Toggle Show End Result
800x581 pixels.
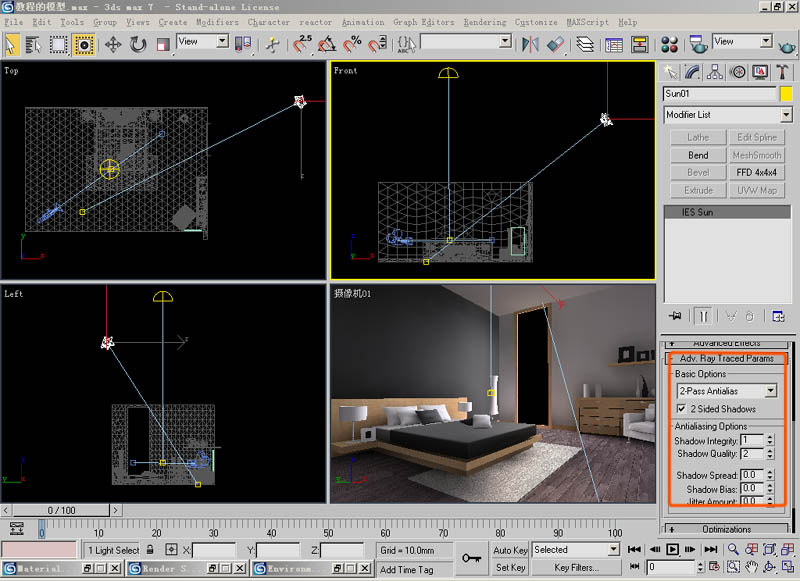703,316
